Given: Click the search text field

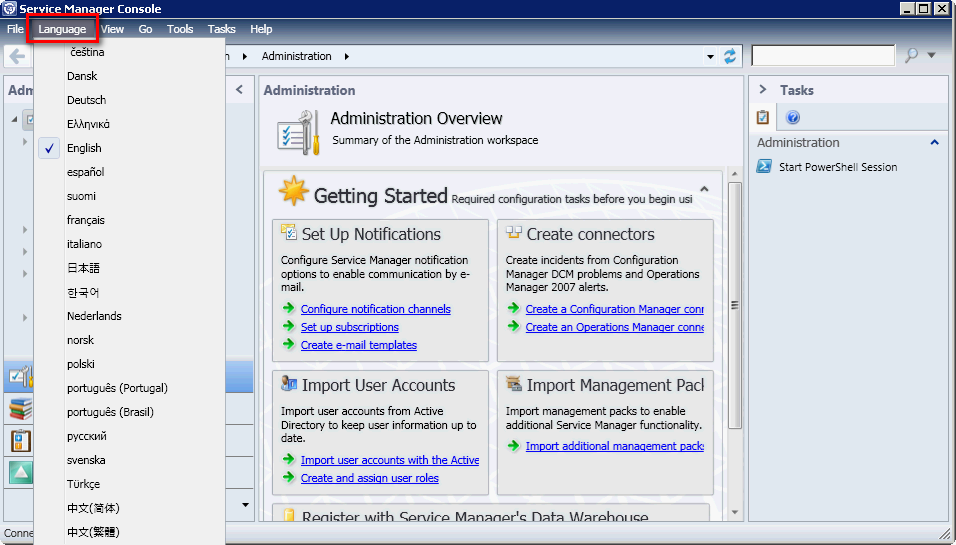Looking at the screenshot, I should click(x=823, y=55).
